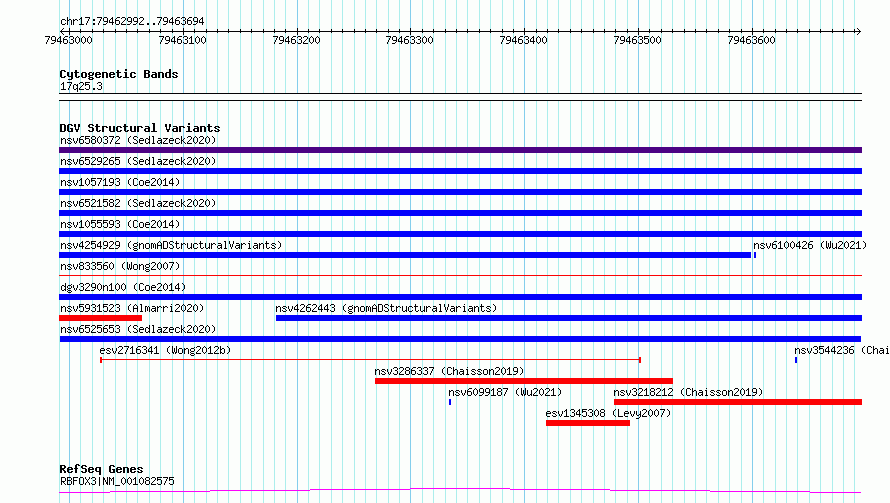Click the chr17:79462992..79463694 coordinate label
The height and width of the screenshot is (503, 890).
(132, 21)
